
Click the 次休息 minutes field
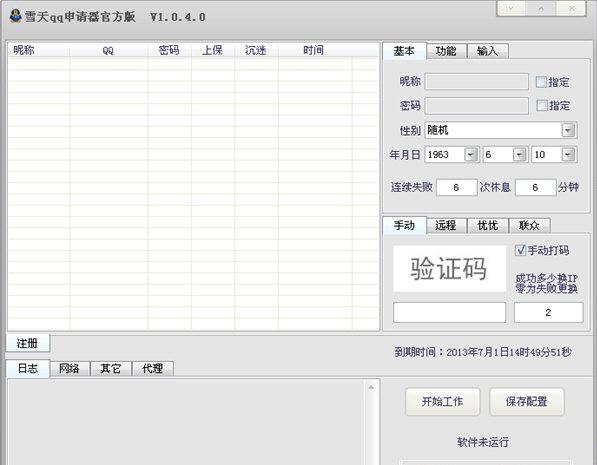[535, 187]
